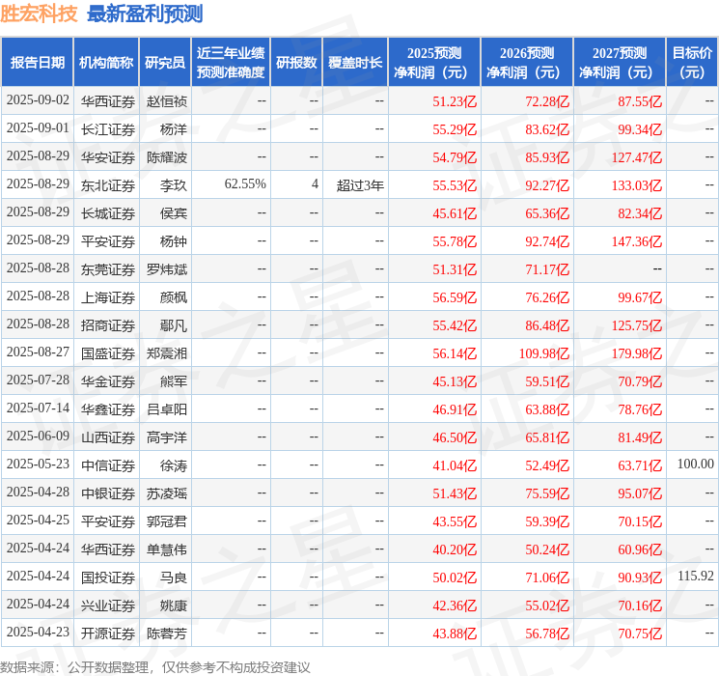Click the 109.98亿 forecast value

click(544, 354)
